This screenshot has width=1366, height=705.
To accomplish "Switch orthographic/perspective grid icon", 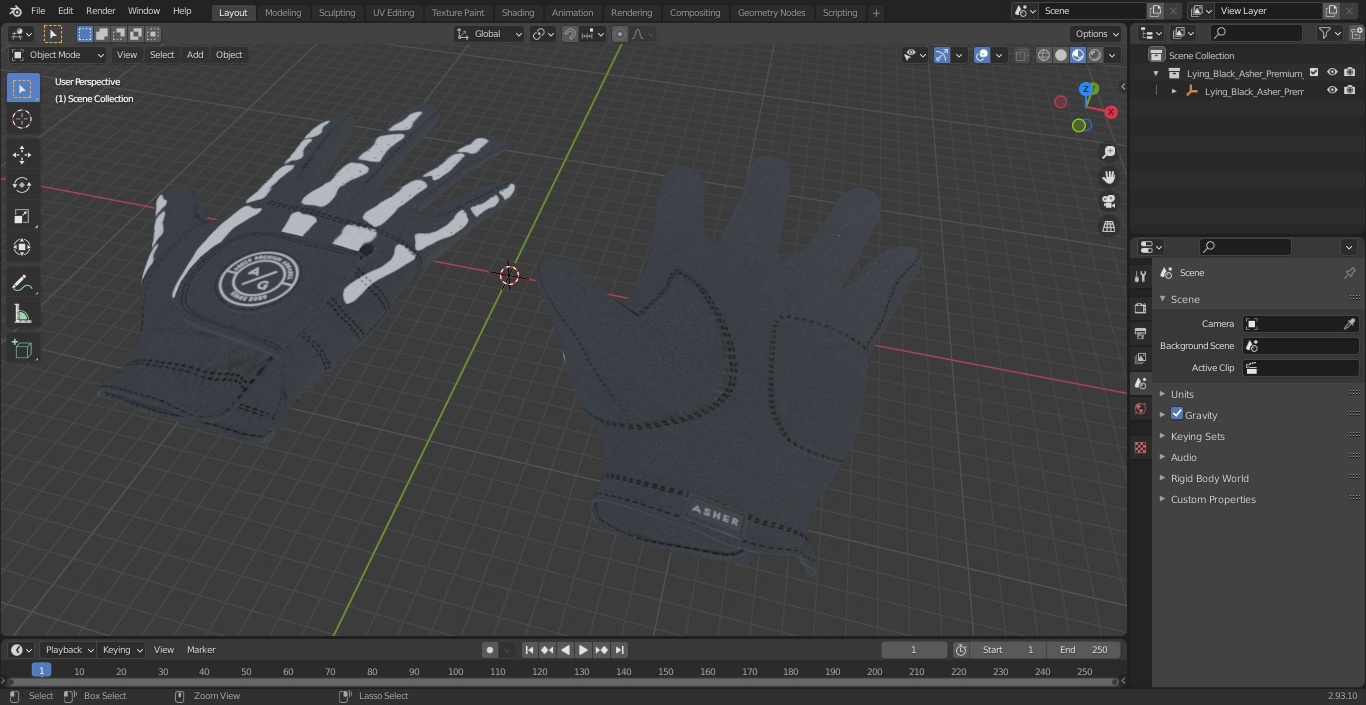I will 1108,227.
